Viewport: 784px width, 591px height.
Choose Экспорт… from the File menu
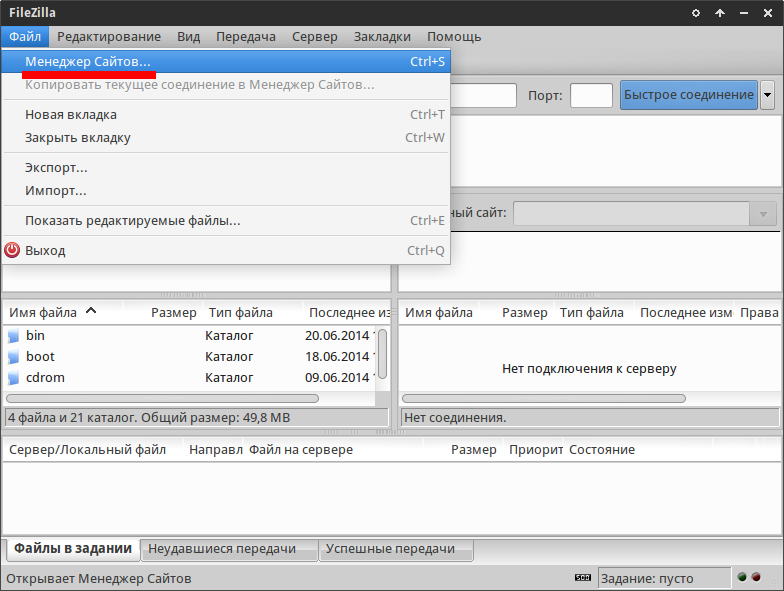[226, 168]
